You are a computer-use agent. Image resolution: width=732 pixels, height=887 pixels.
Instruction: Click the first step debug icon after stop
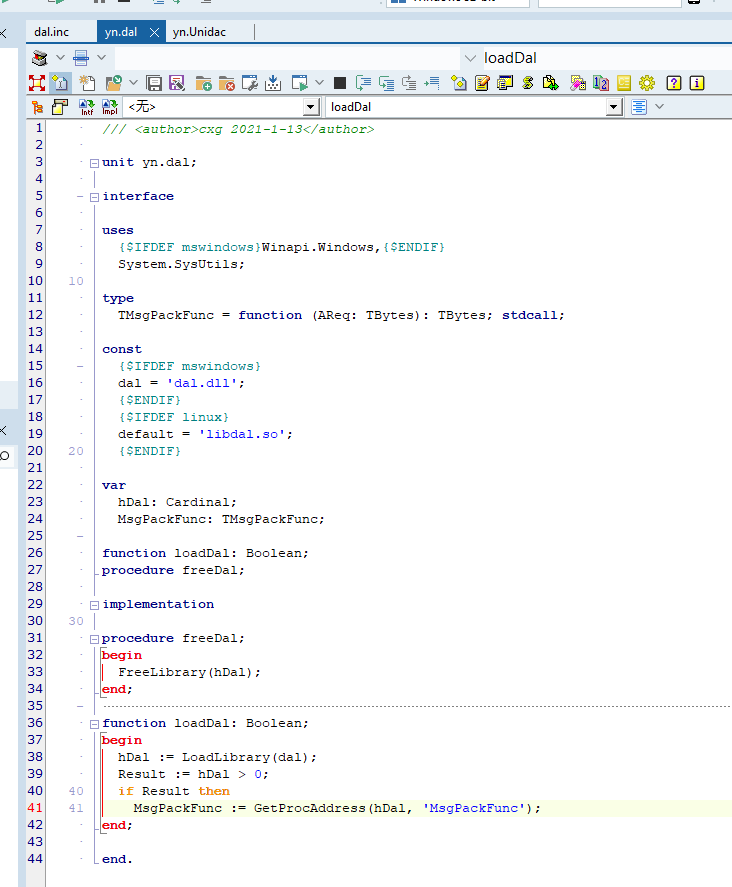[x=363, y=83]
